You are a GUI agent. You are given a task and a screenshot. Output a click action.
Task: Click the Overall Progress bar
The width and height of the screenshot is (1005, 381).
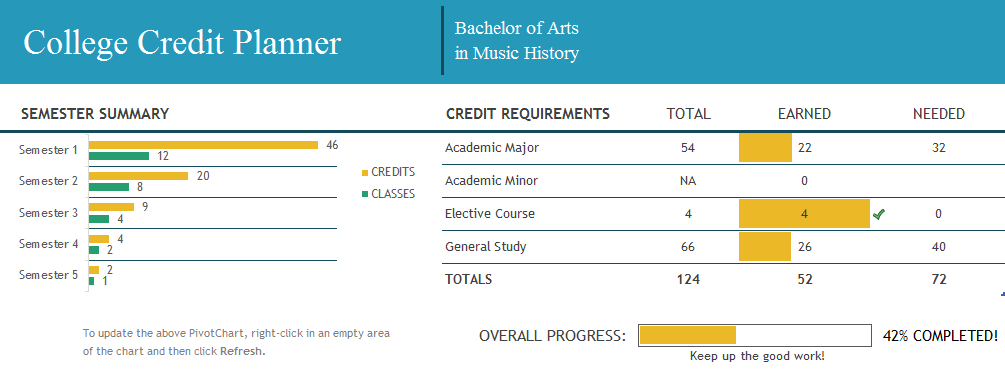pos(754,335)
